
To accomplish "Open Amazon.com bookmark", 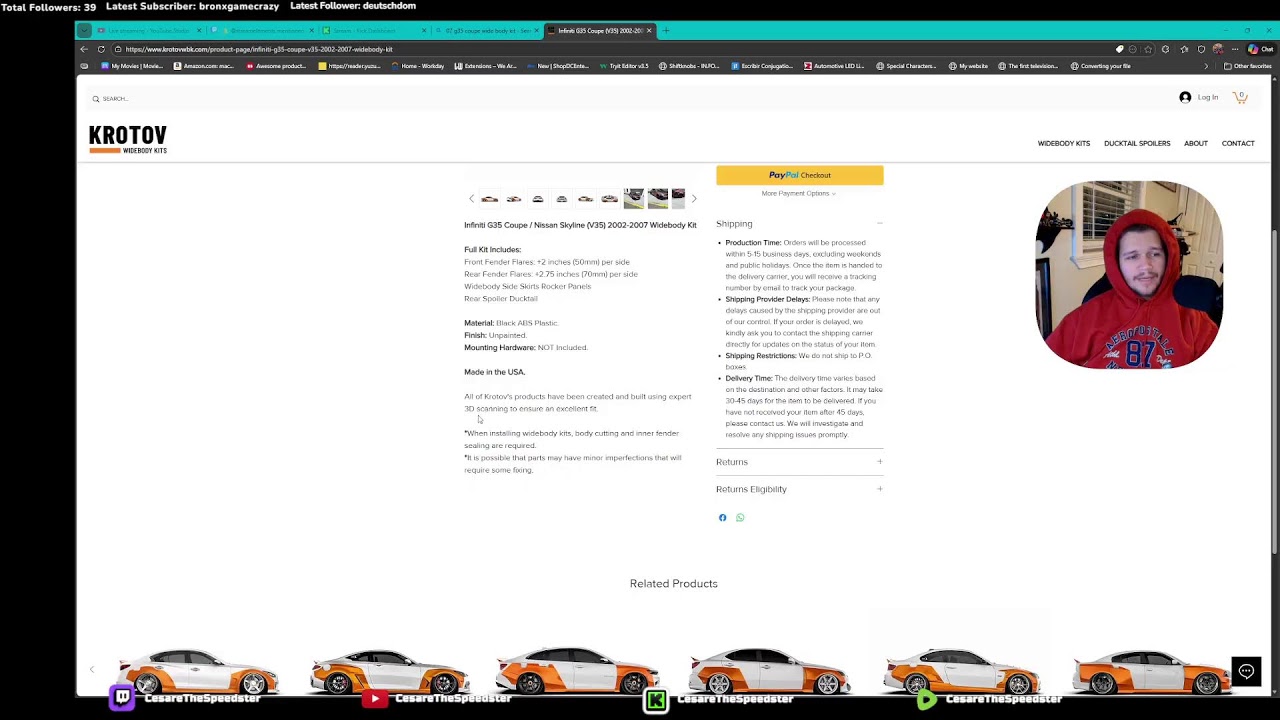I will [203, 66].
